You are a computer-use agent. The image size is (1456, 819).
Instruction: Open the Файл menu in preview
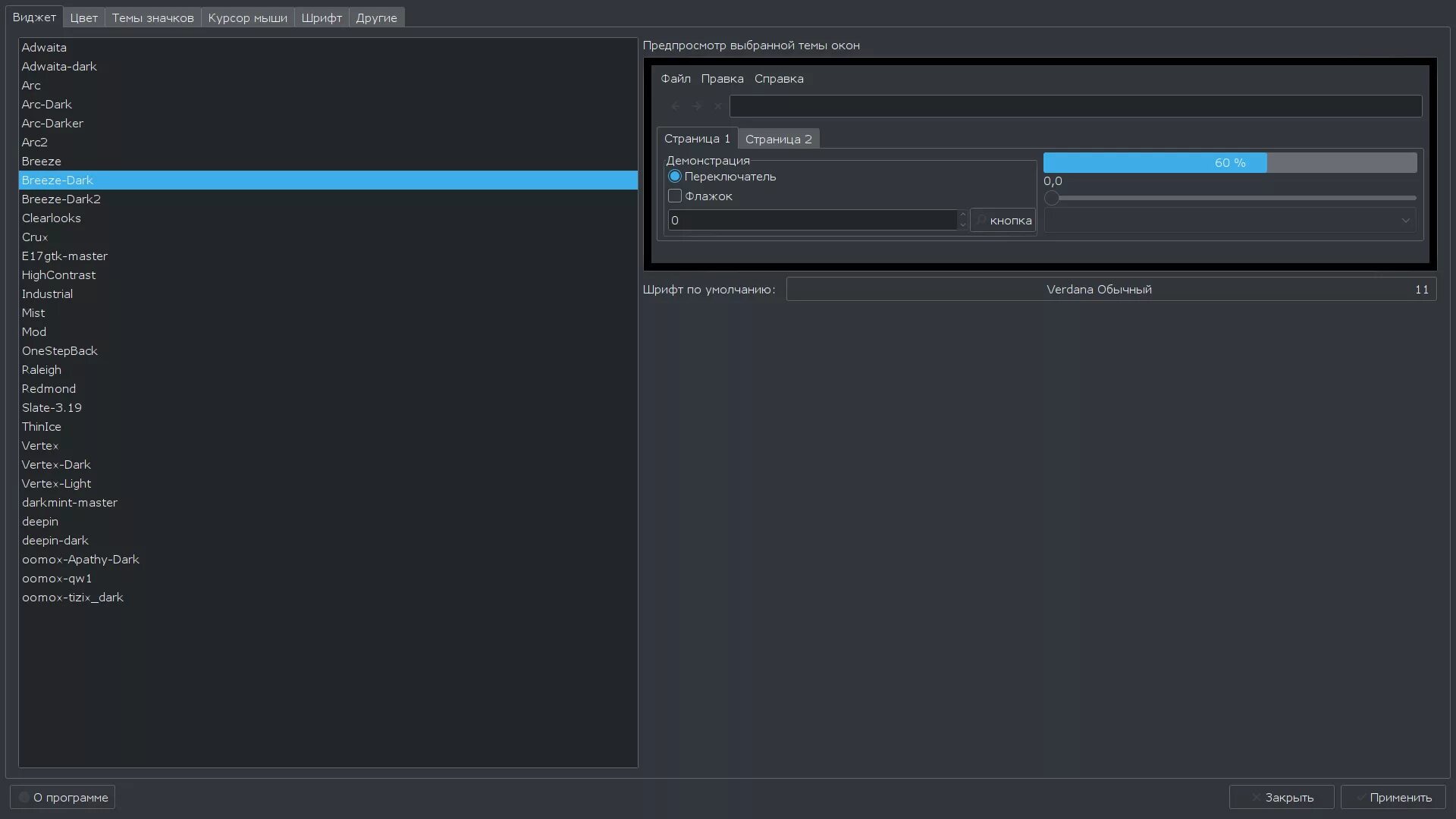(675, 79)
